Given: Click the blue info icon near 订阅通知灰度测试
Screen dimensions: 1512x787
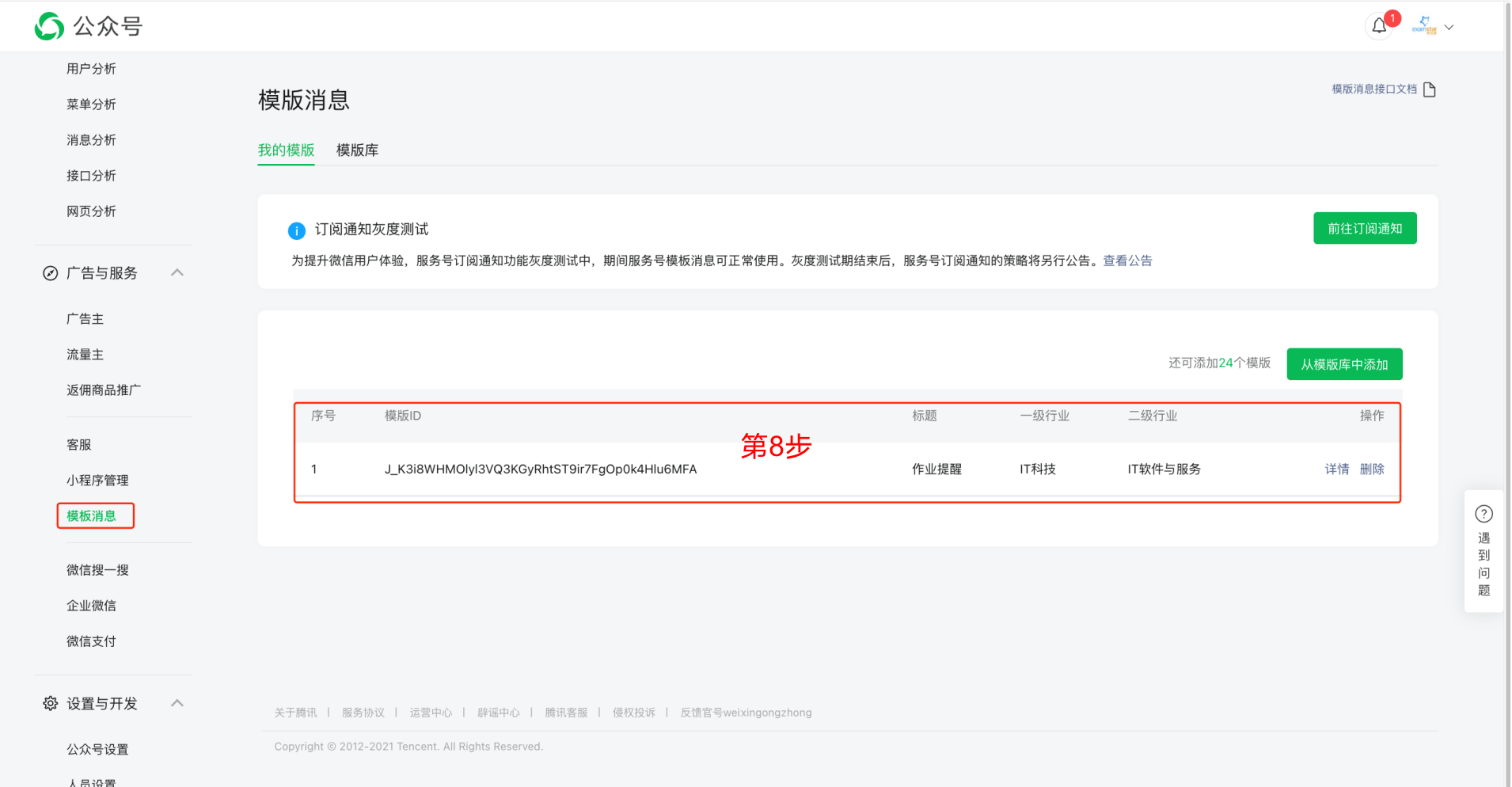Looking at the screenshot, I should (297, 230).
